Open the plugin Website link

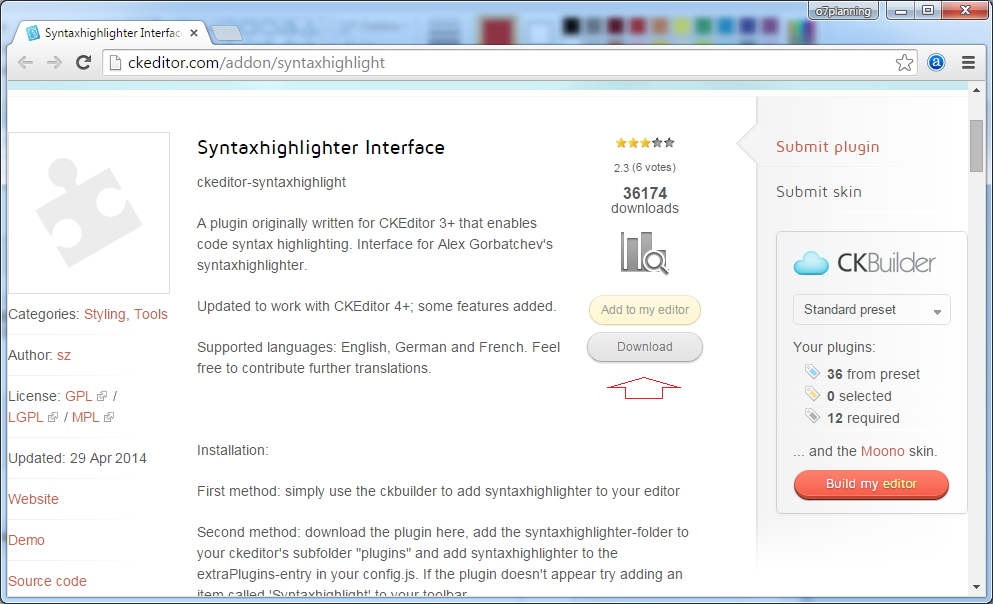coord(34,500)
